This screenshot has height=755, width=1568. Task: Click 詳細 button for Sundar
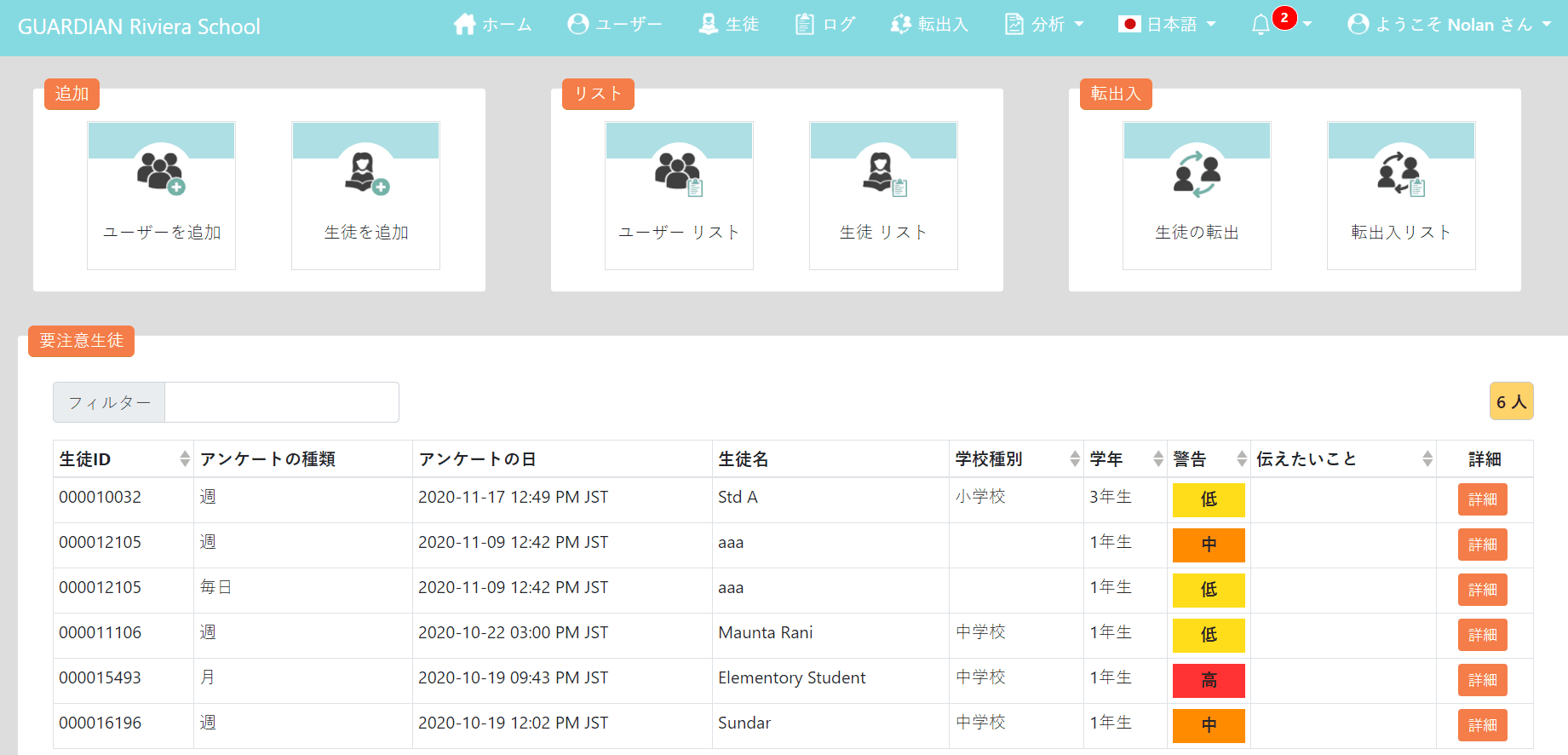tap(1483, 725)
